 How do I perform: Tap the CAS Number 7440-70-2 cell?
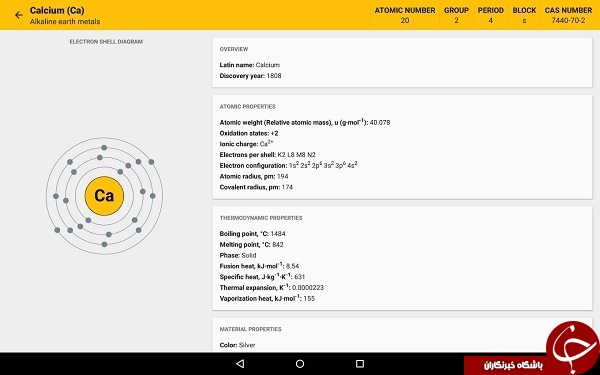pos(568,15)
